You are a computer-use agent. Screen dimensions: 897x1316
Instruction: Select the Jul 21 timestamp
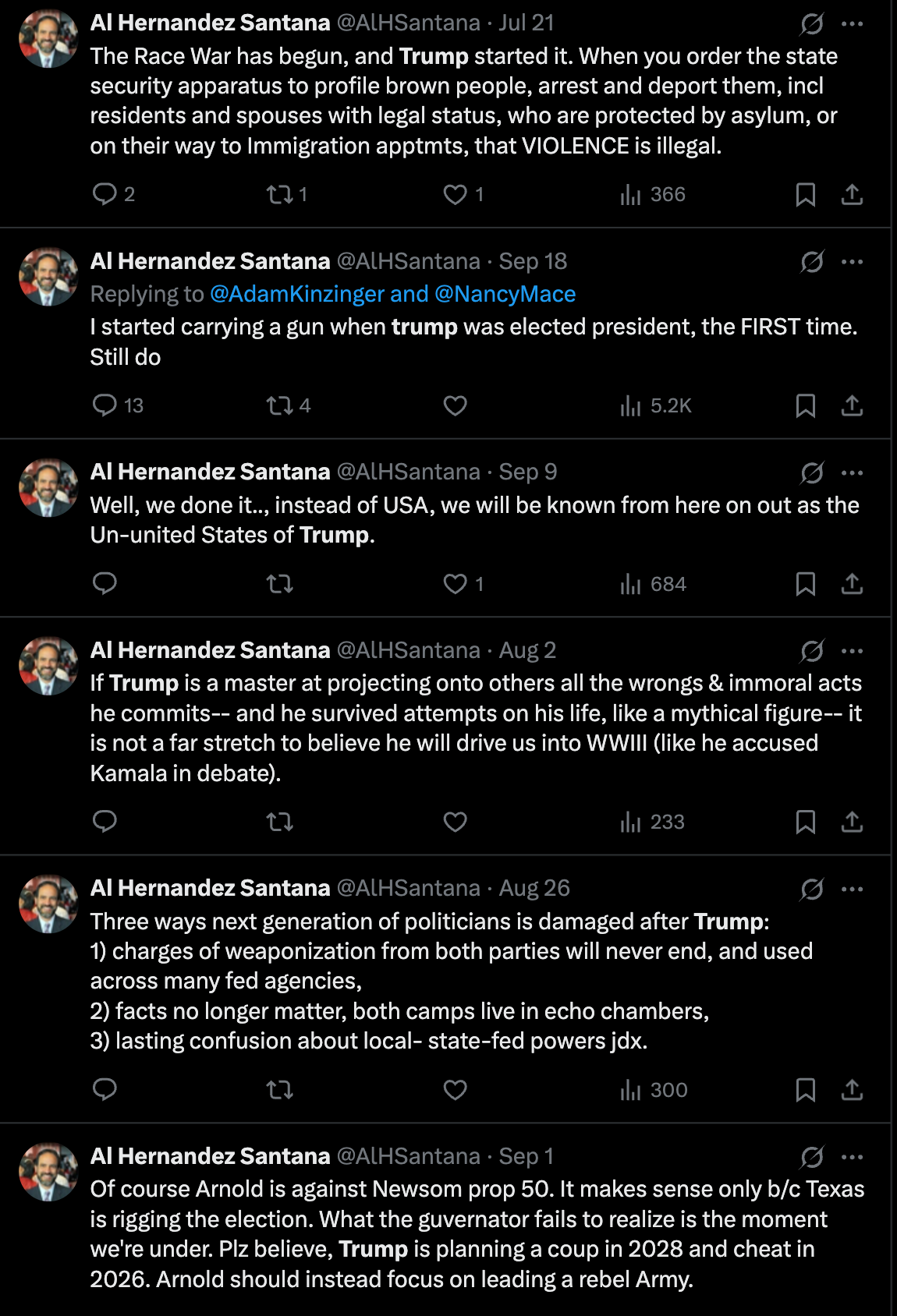point(530,23)
